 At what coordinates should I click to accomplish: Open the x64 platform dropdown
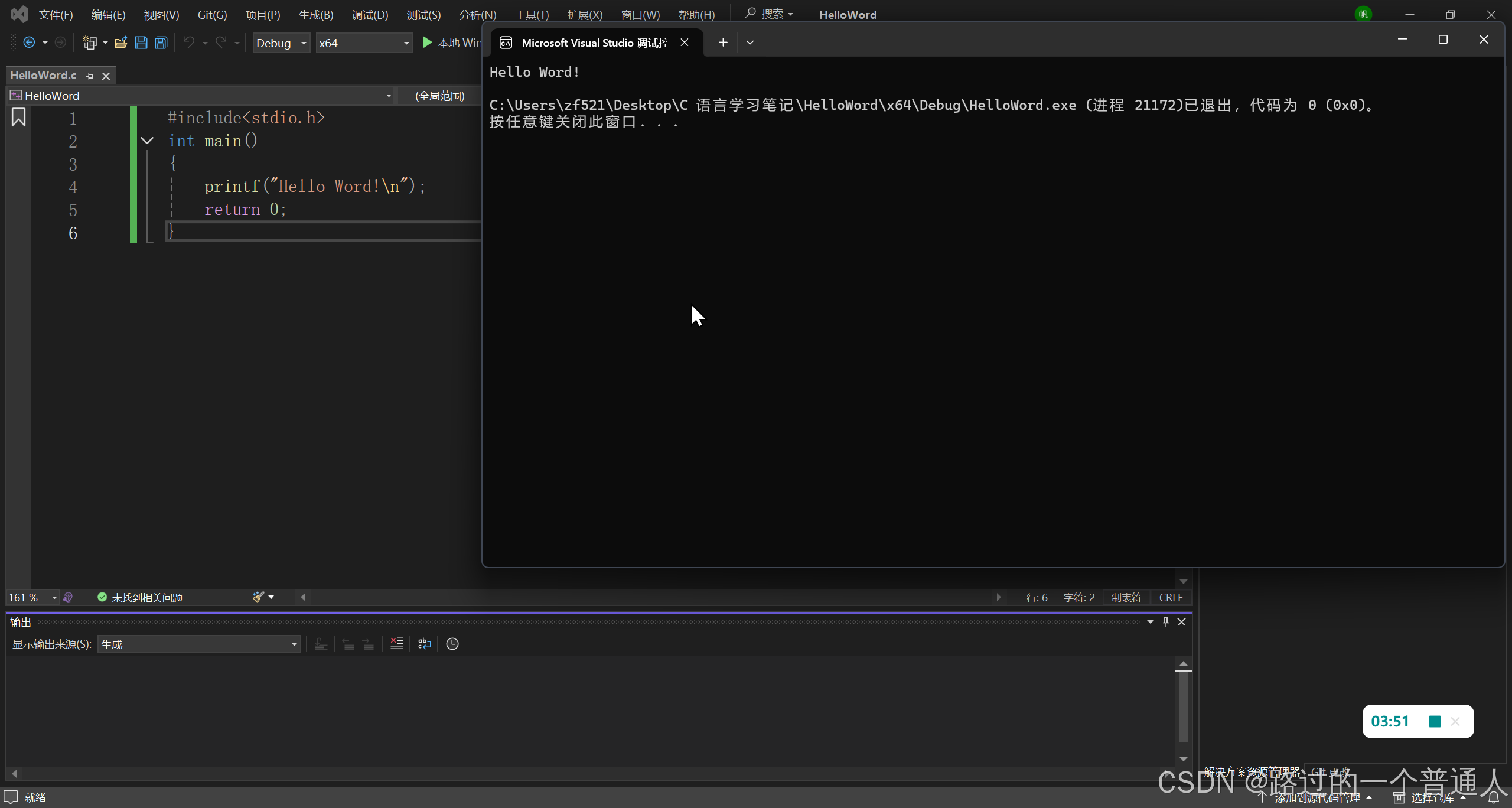(x=364, y=43)
